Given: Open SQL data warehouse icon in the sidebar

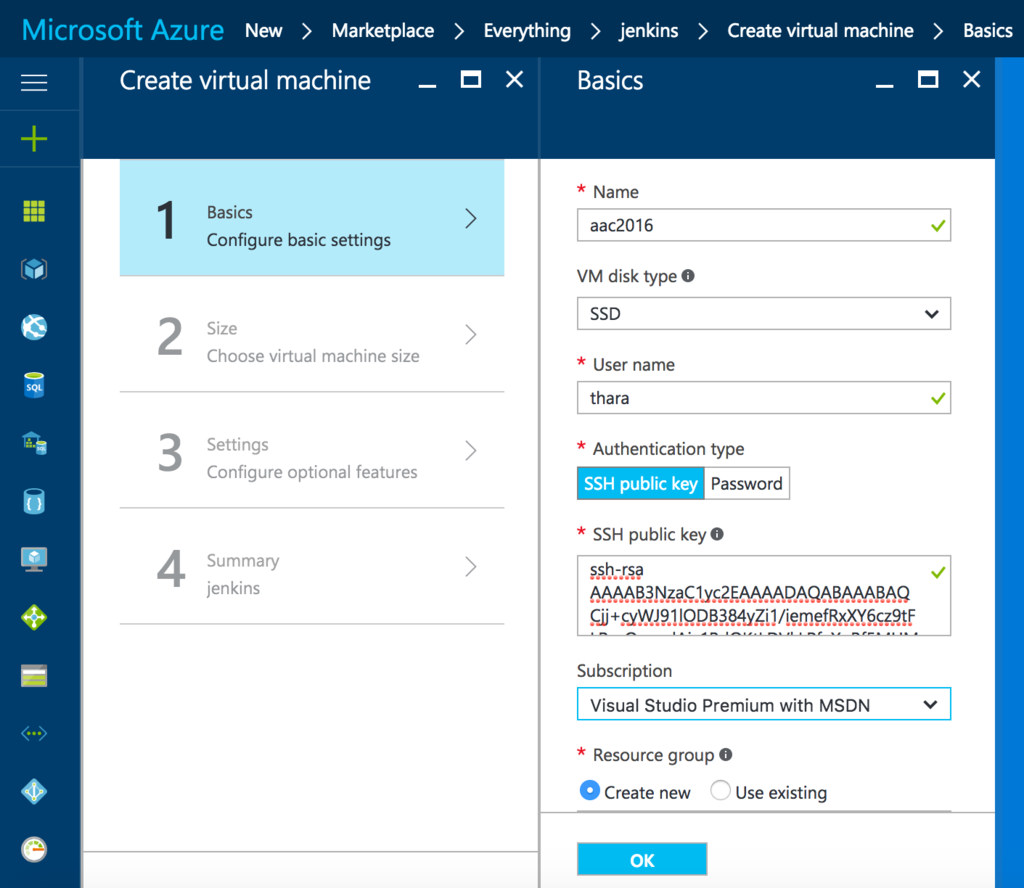Looking at the screenshot, I should [x=34, y=443].
